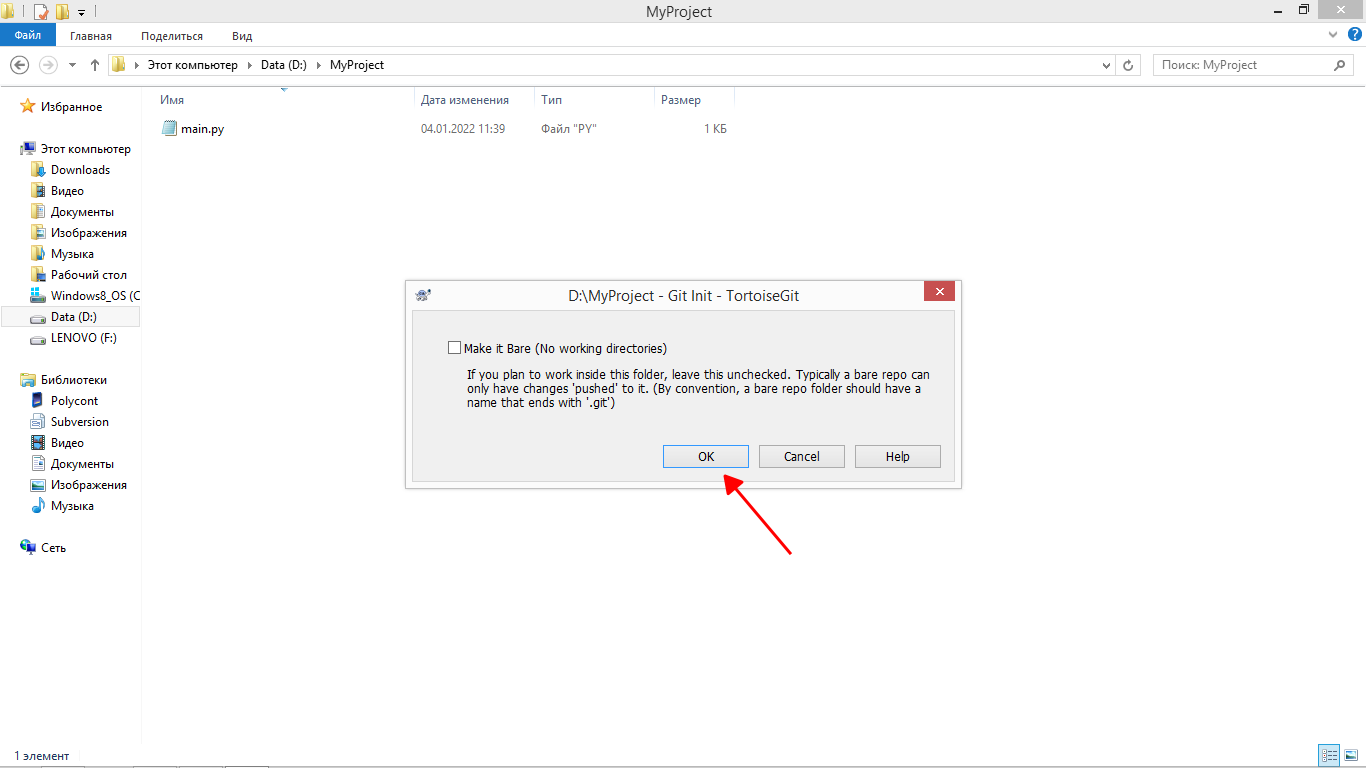This screenshot has width=1366, height=768.
Task: Click MyProject in the address bar path
Action: pyautogui.click(x=357, y=65)
